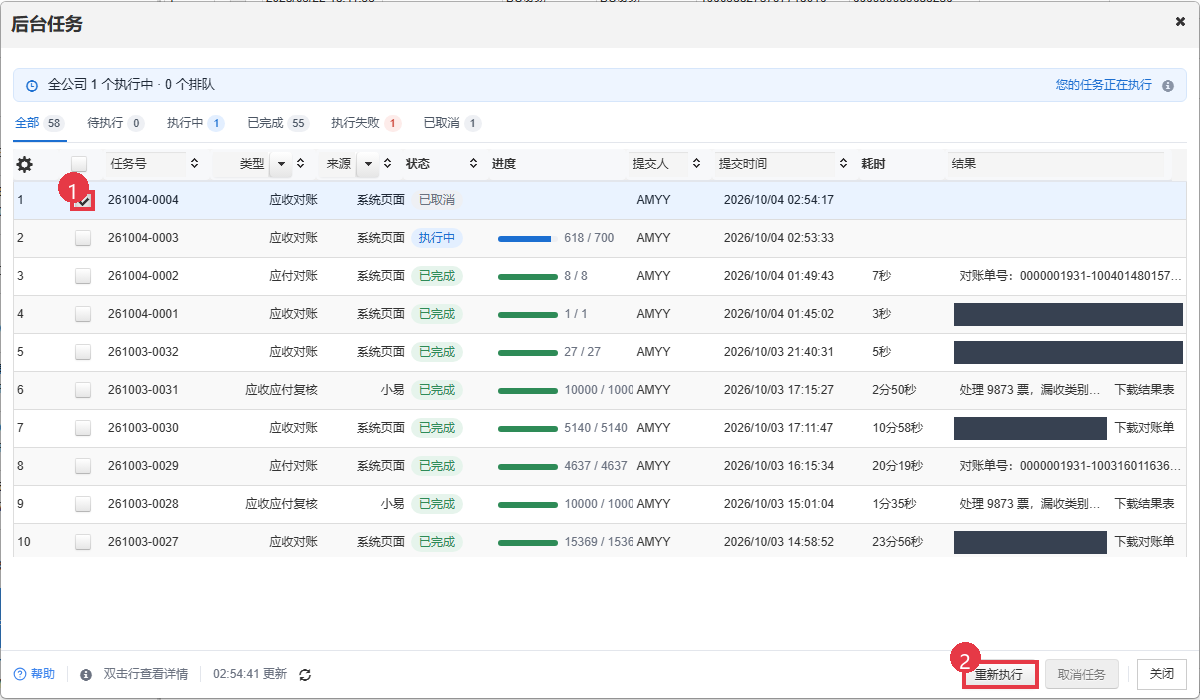Click the 结果 column header

pyautogui.click(x=964, y=163)
